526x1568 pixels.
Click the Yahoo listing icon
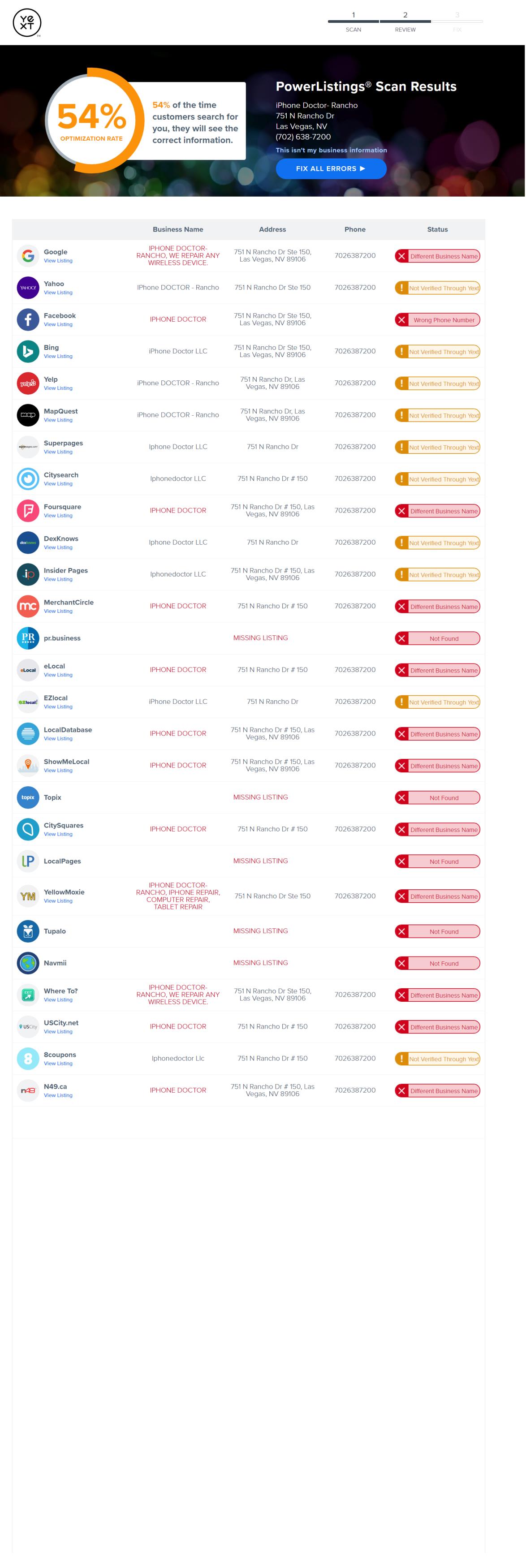[28, 288]
